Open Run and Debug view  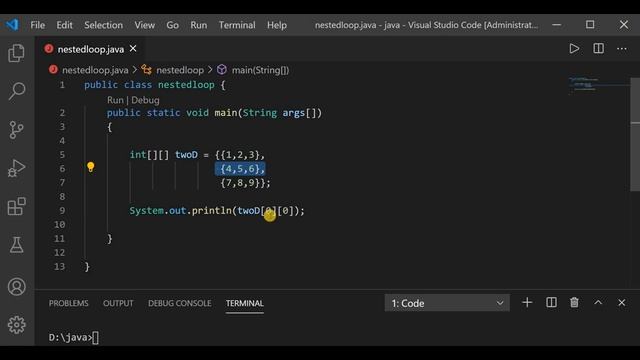coord(16,168)
